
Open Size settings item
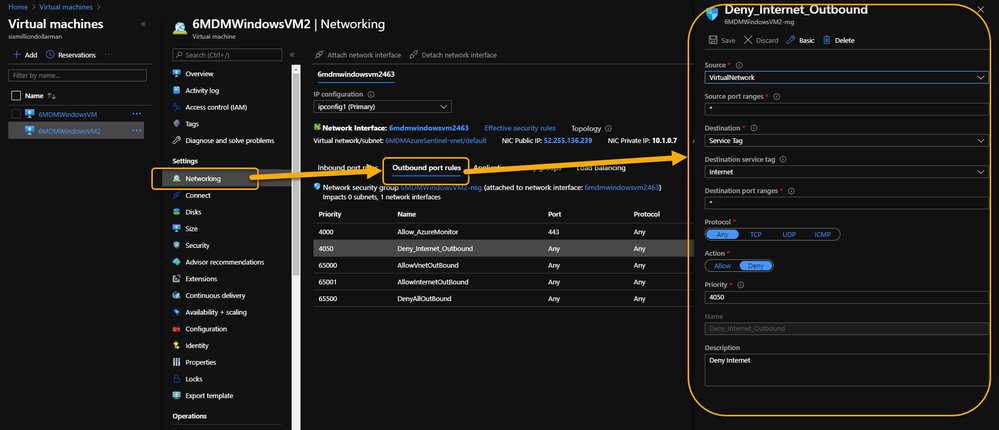click(x=191, y=229)
